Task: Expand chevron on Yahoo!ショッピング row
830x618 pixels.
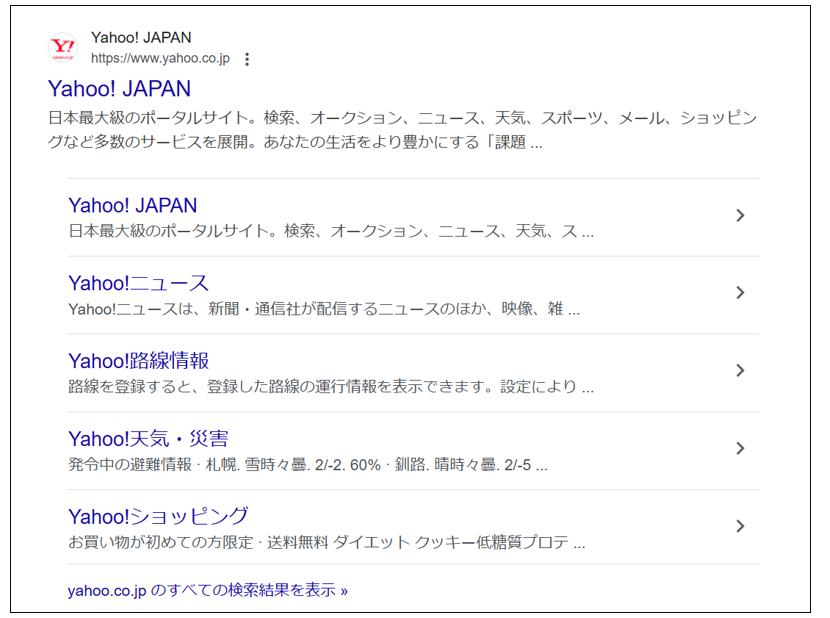Action: click(x=740, y=526)
